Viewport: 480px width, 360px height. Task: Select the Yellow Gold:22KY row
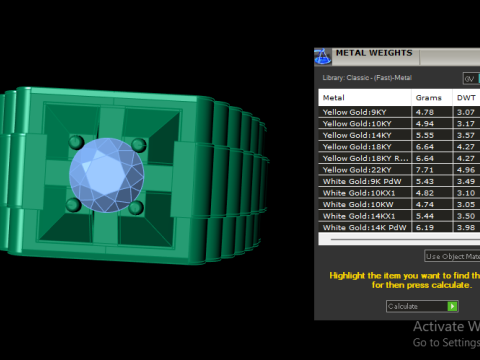pyautogui.click(x=399, y=170)
